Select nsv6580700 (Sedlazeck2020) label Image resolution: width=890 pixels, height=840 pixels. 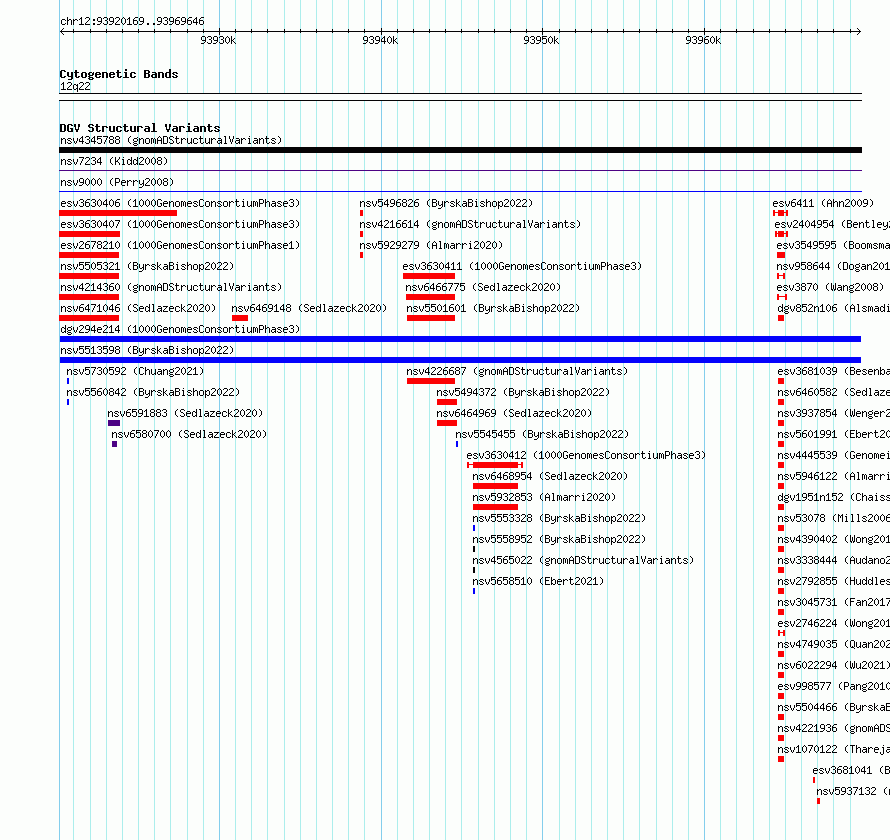pyautogui.click(x=189, y=434)
